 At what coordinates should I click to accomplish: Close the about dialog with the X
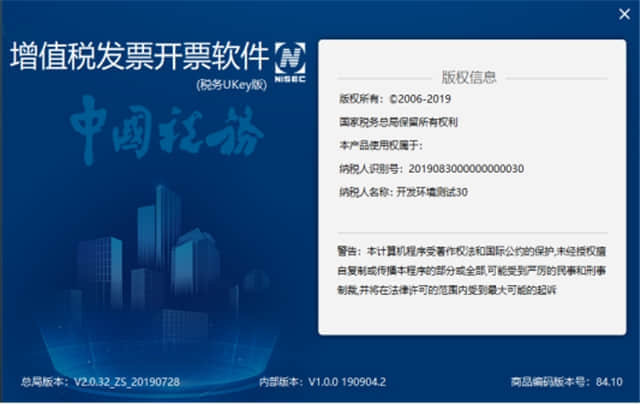pyautogui.click(x=624, y=15)
